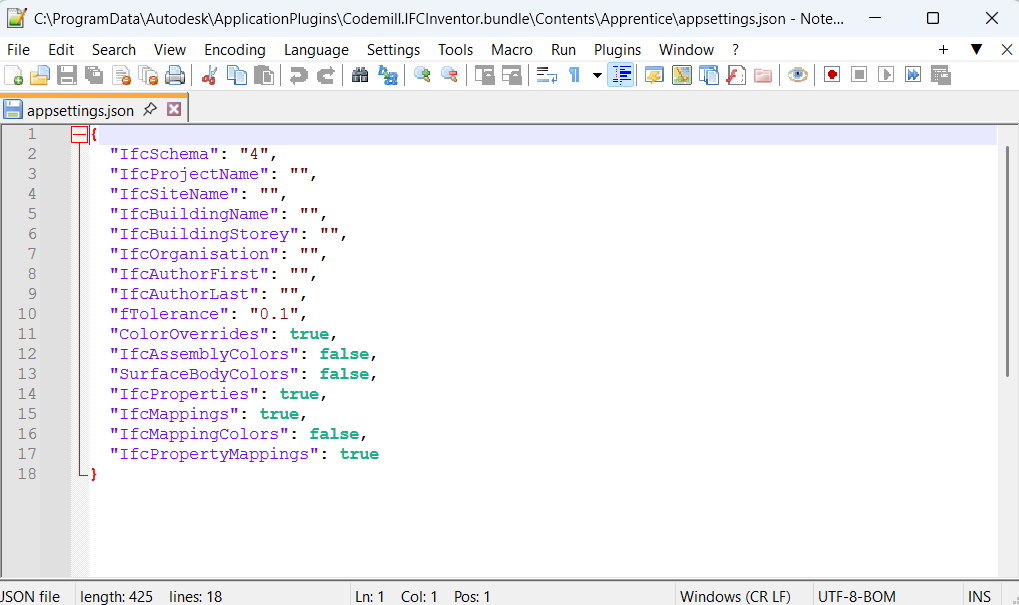The height and width of the screenshot is (605, 1019).
Task: Select the appsettings.json tab
Action: click(x=80, y=110)
